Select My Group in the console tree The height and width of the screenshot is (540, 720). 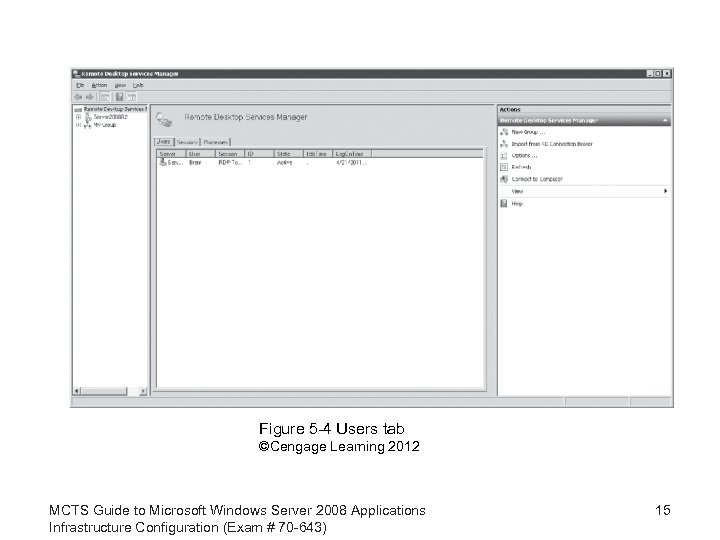tap(105, 125)
